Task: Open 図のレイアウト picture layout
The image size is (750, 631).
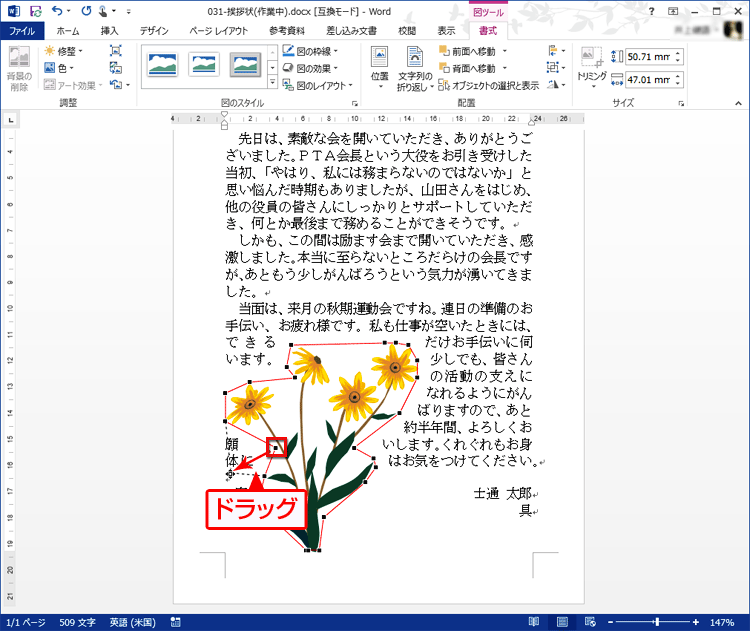Action: tap(318, 85)
